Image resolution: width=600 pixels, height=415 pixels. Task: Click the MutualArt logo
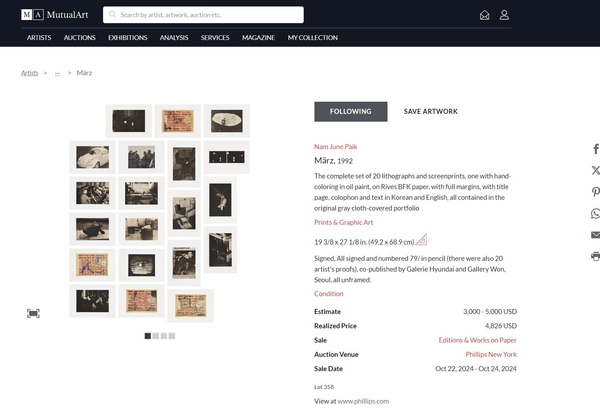pyautogui.click(x=55, y=15)
